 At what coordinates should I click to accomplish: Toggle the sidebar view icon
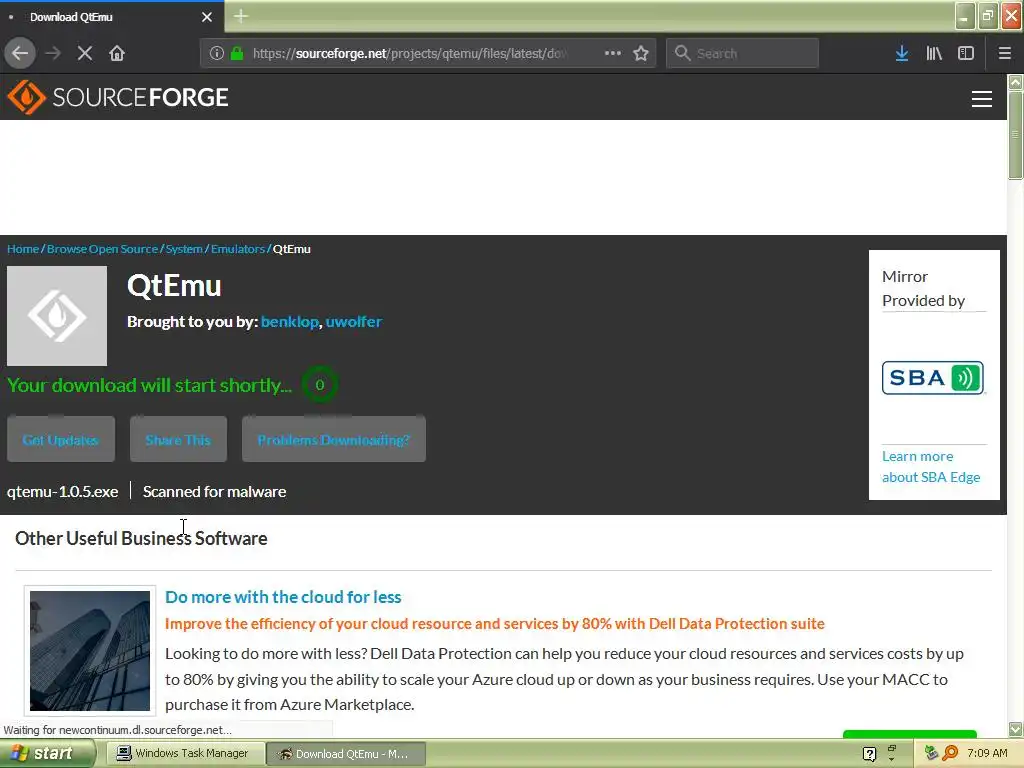tap(966, 53)
